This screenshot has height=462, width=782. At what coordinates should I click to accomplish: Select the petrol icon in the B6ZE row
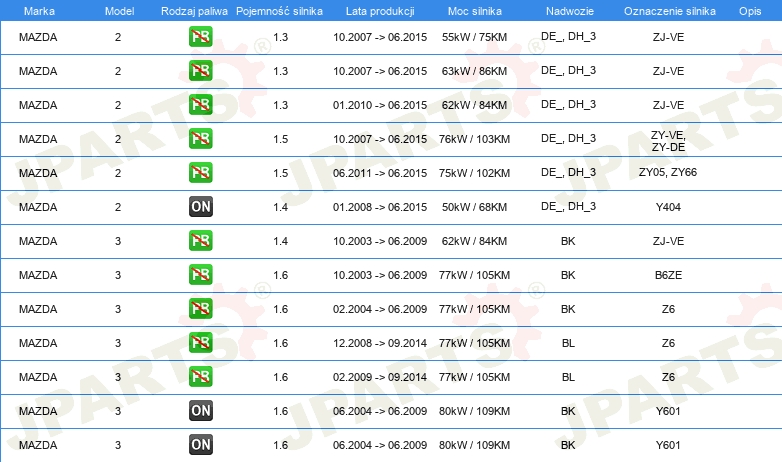coord(200,274)
